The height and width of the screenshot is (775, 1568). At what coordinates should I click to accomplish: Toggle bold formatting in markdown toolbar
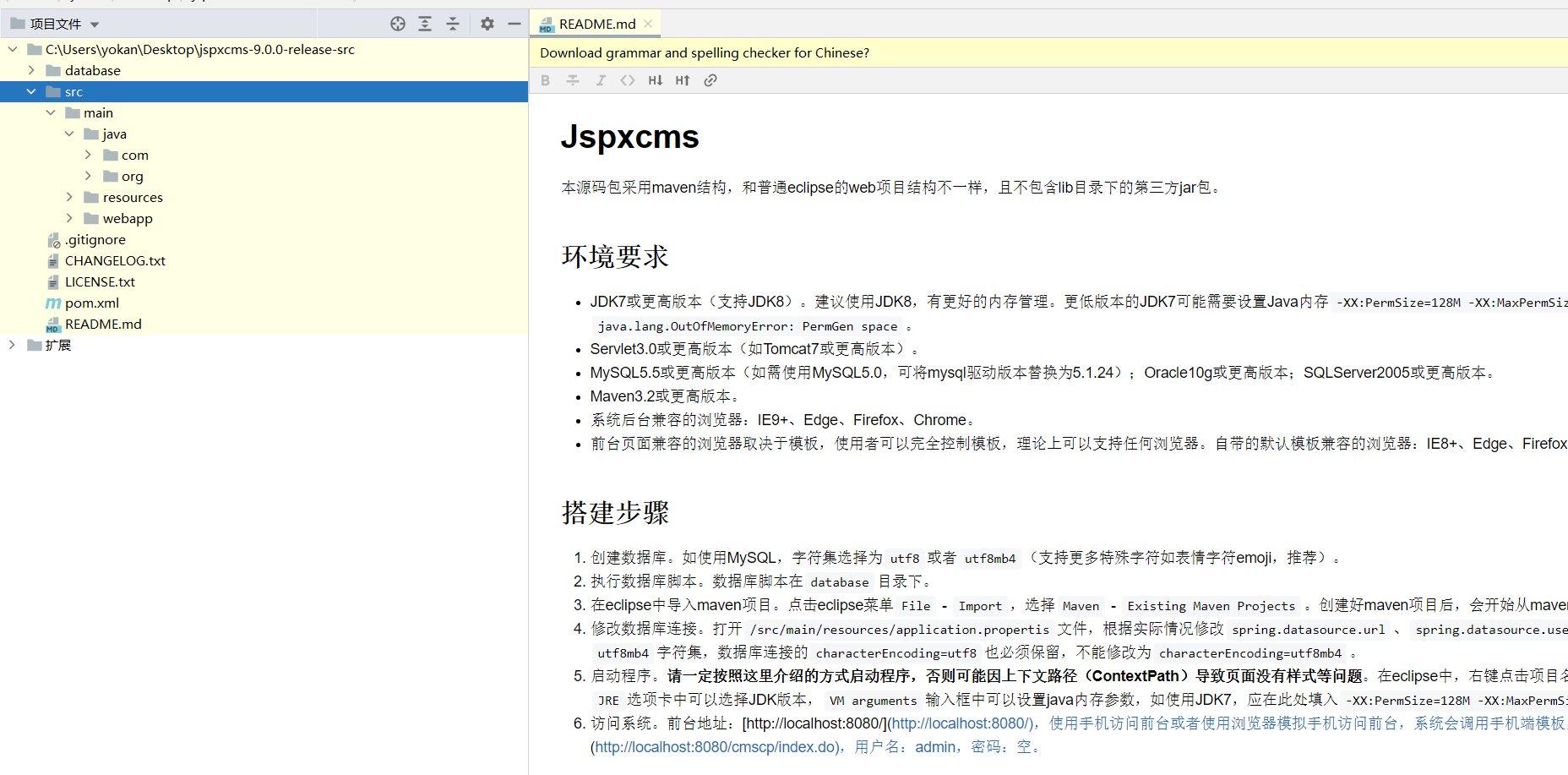point(545,80)
